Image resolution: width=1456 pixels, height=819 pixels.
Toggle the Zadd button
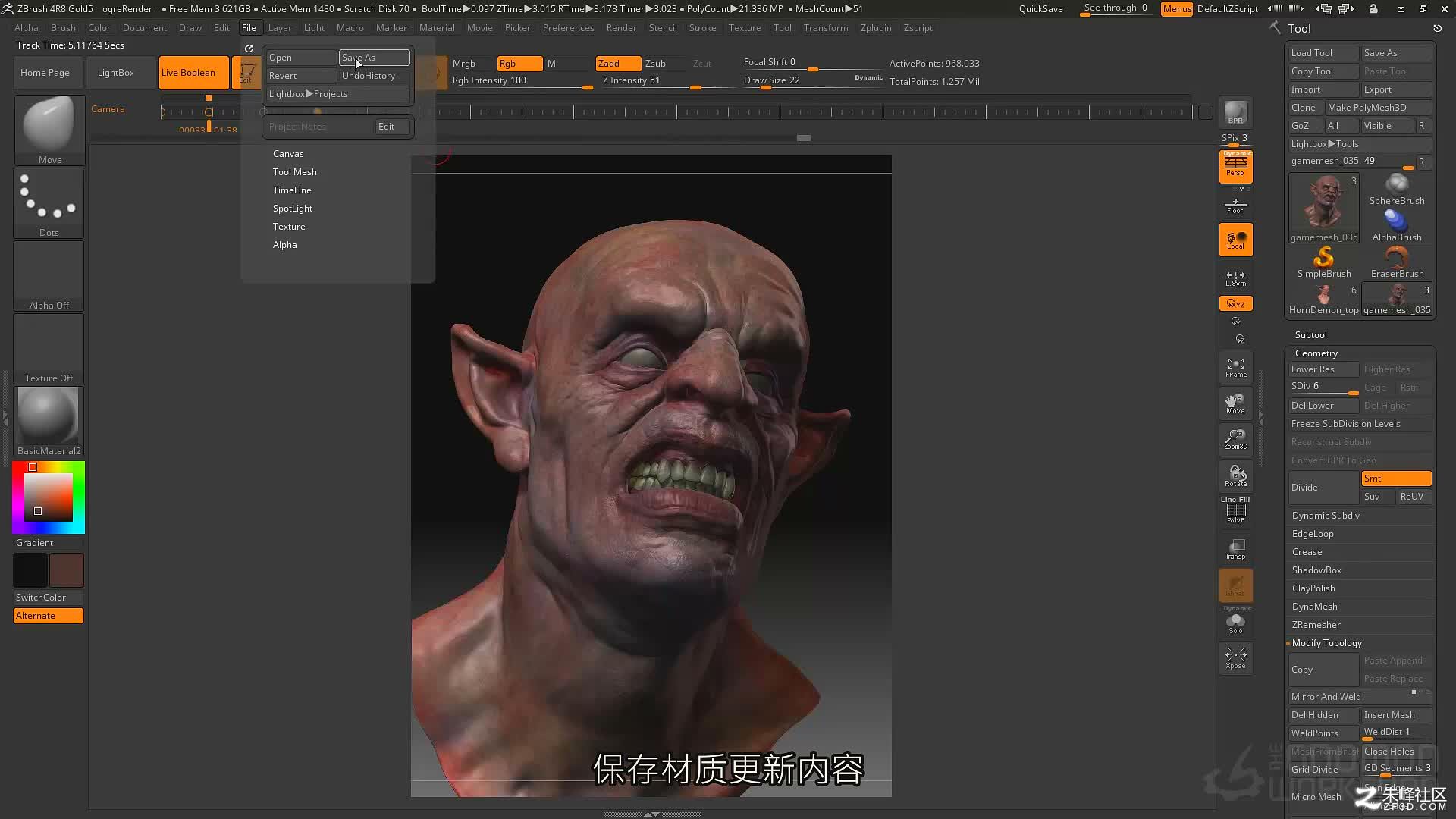pos(618,64)
